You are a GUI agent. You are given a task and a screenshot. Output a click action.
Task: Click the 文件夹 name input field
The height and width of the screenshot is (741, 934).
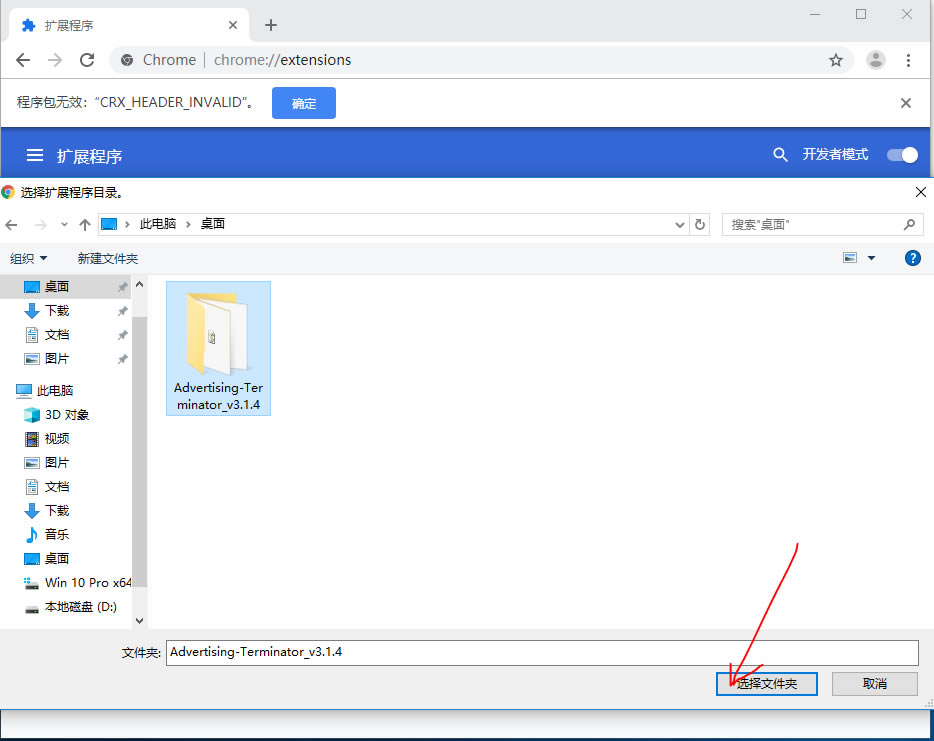coord(542,652)
